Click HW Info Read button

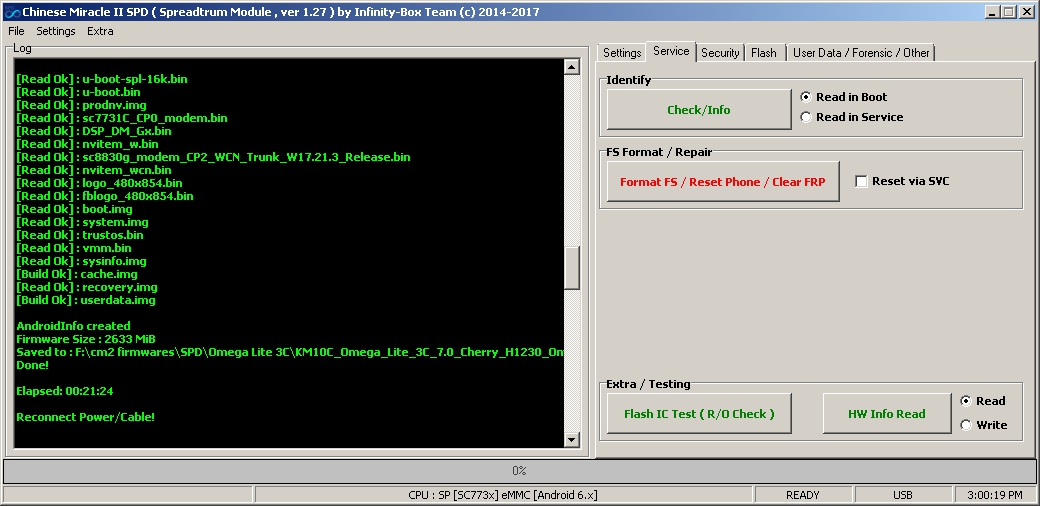point(886,414)
